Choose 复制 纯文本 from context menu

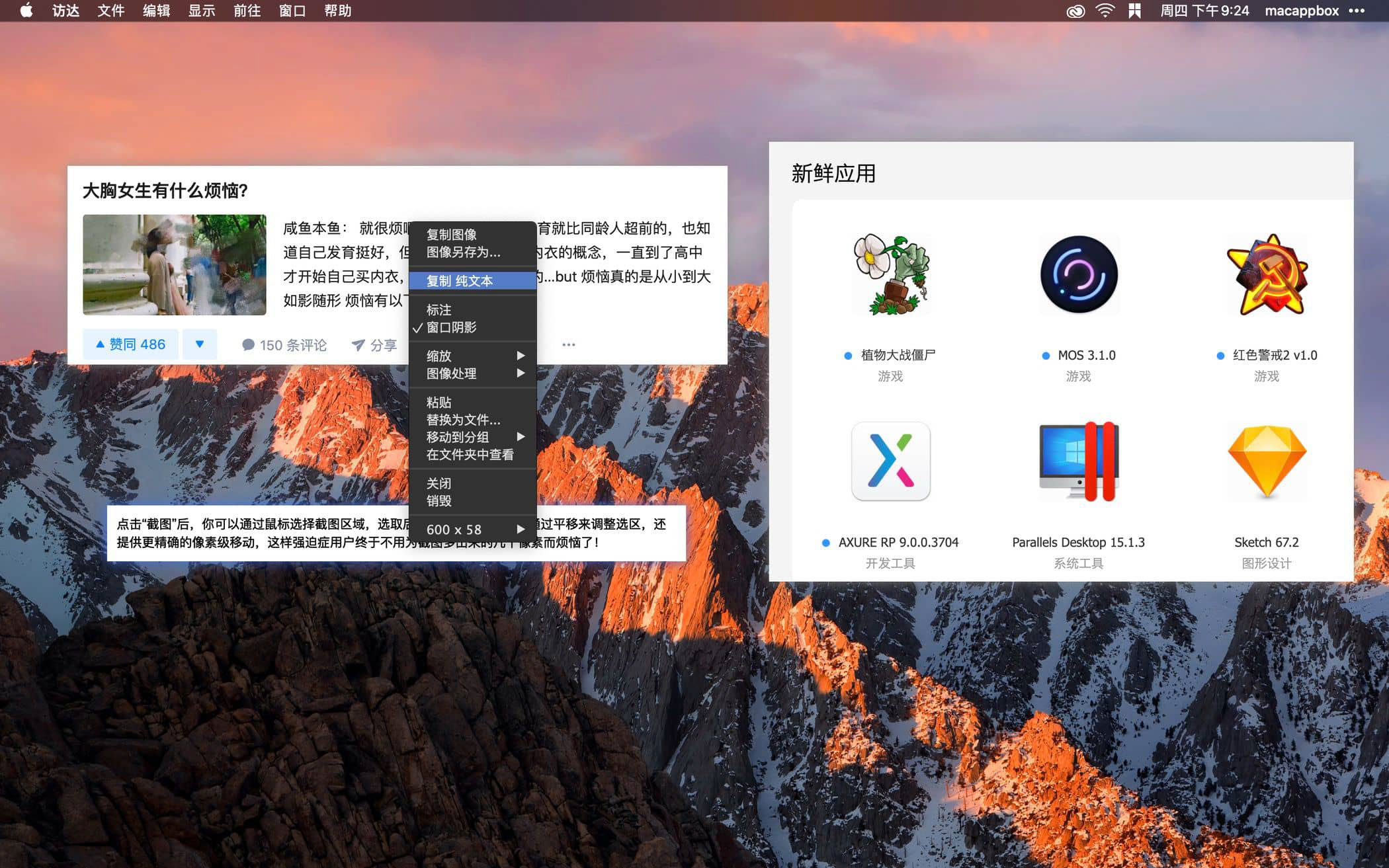click(x=460, y=281)
